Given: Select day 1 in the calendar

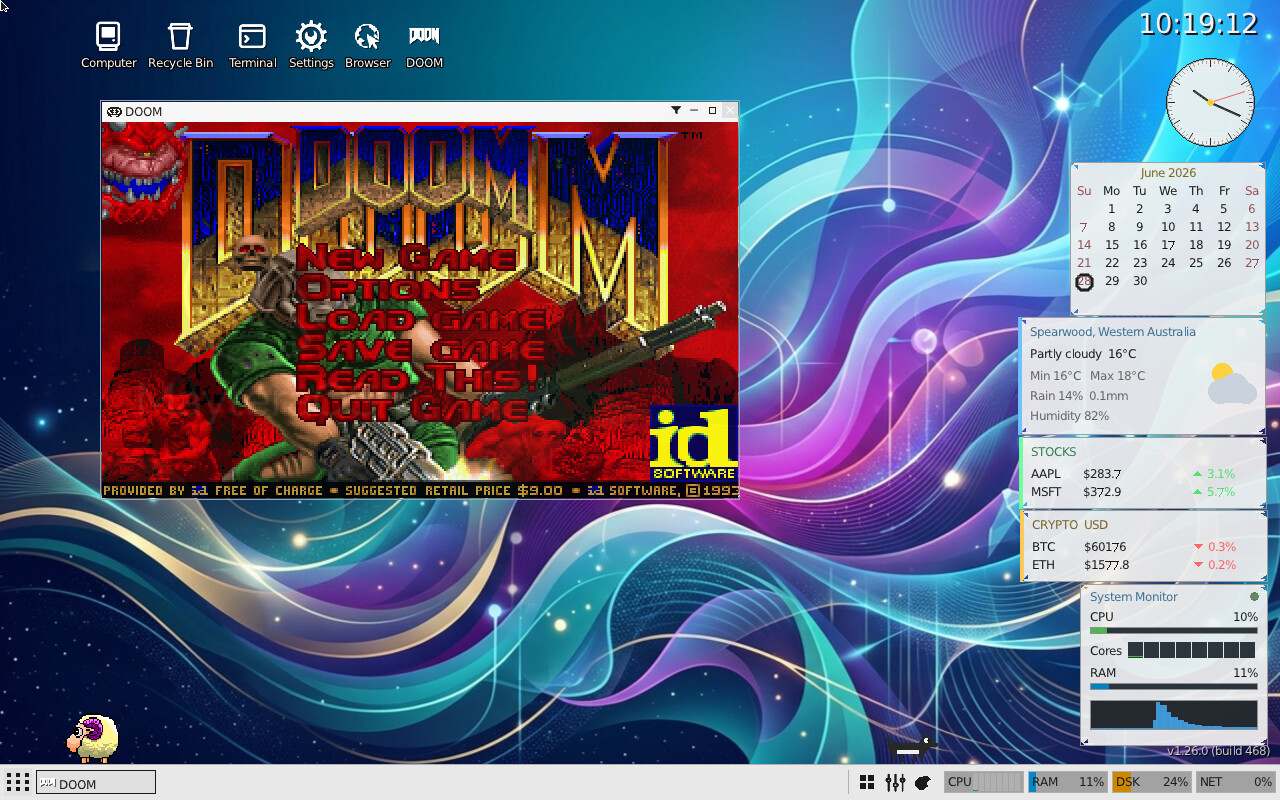Looking at the screenshot, I should point(1111,209).
